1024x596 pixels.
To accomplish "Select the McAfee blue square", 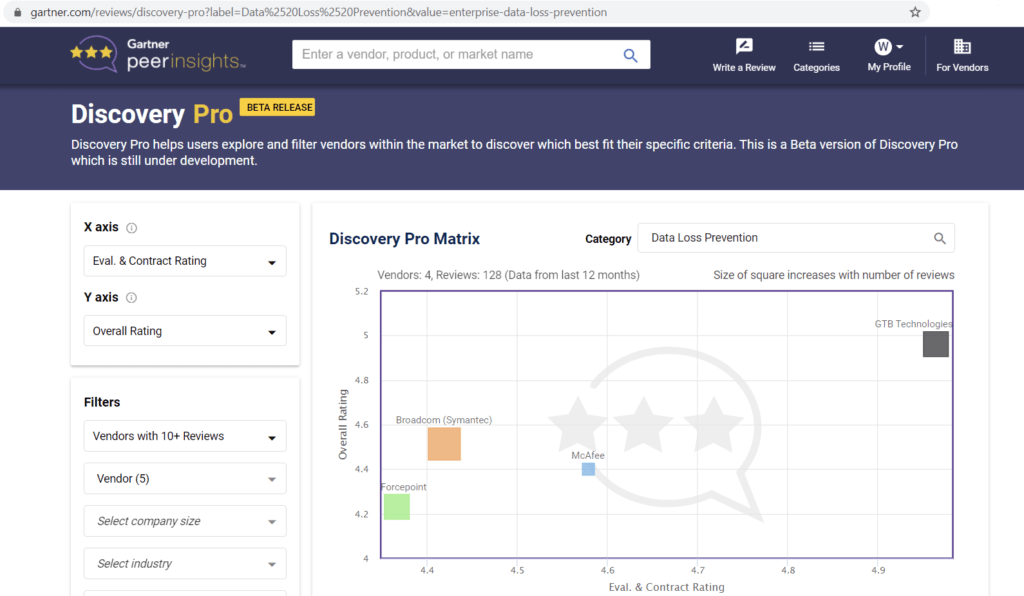I will [x=588, y=469].
